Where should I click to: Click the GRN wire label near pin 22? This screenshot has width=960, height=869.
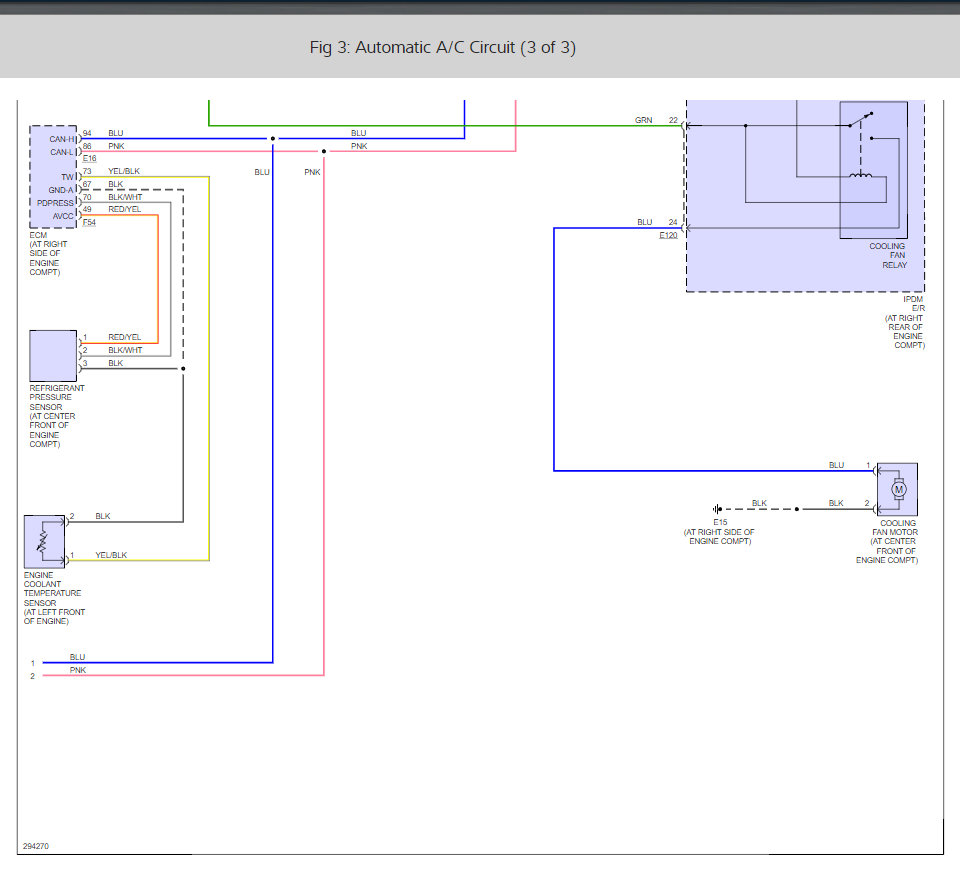(644, 120)
